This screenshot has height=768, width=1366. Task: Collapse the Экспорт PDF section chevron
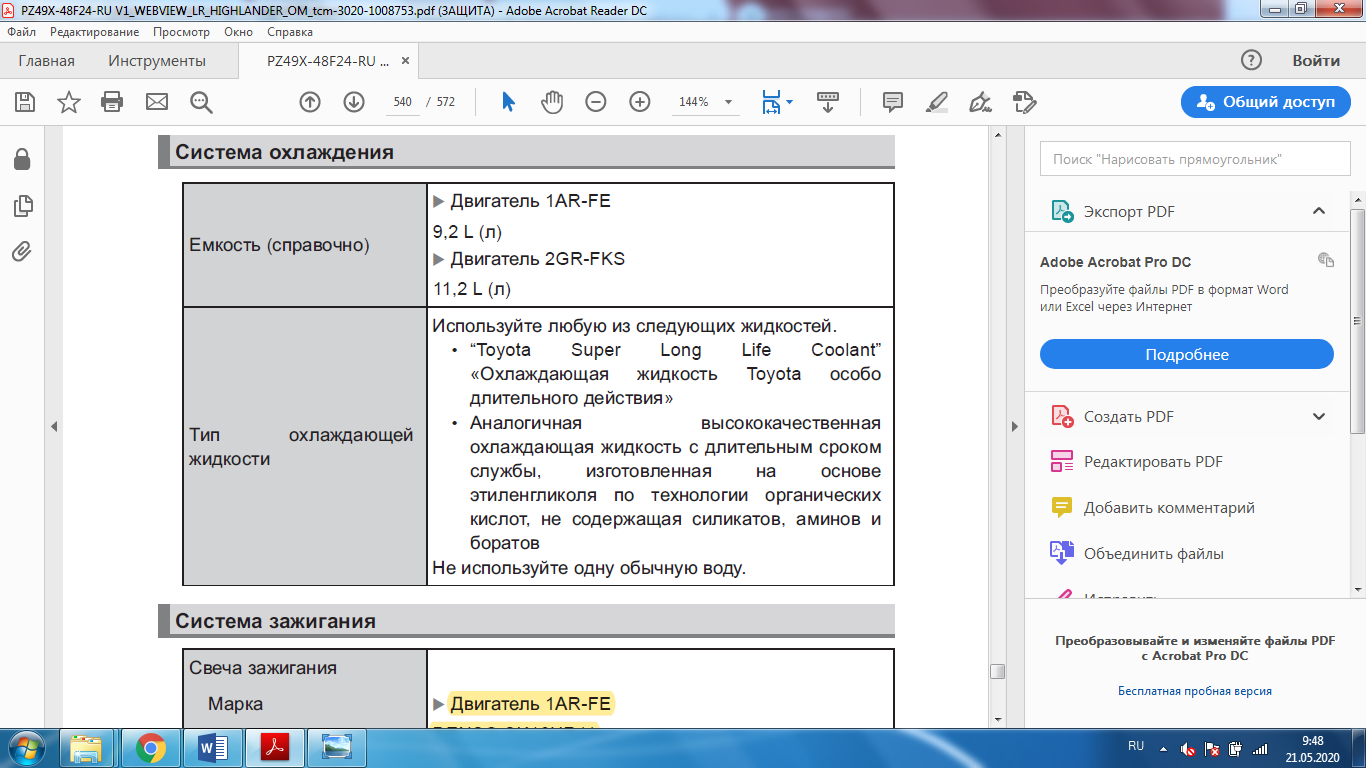(x=1319, y=211)
